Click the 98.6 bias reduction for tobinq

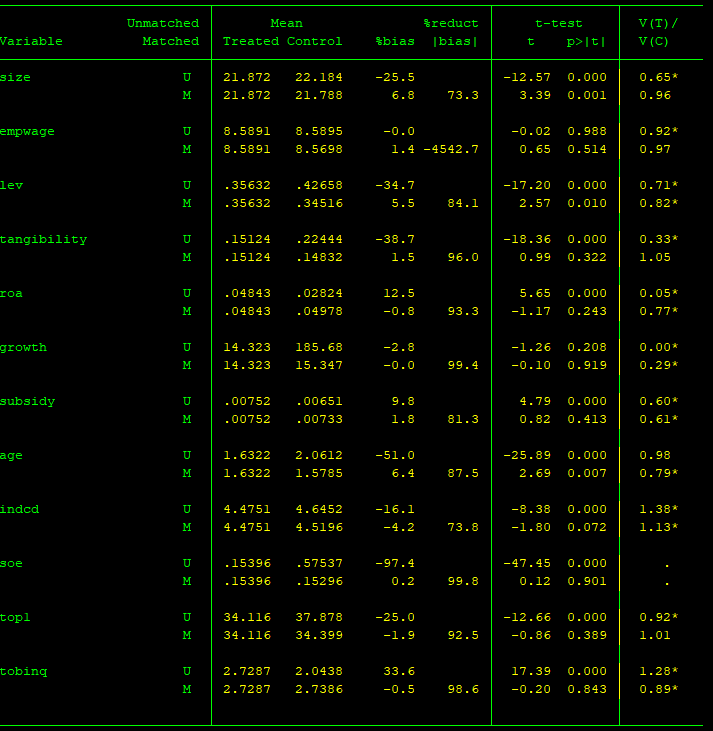point(463,690)
